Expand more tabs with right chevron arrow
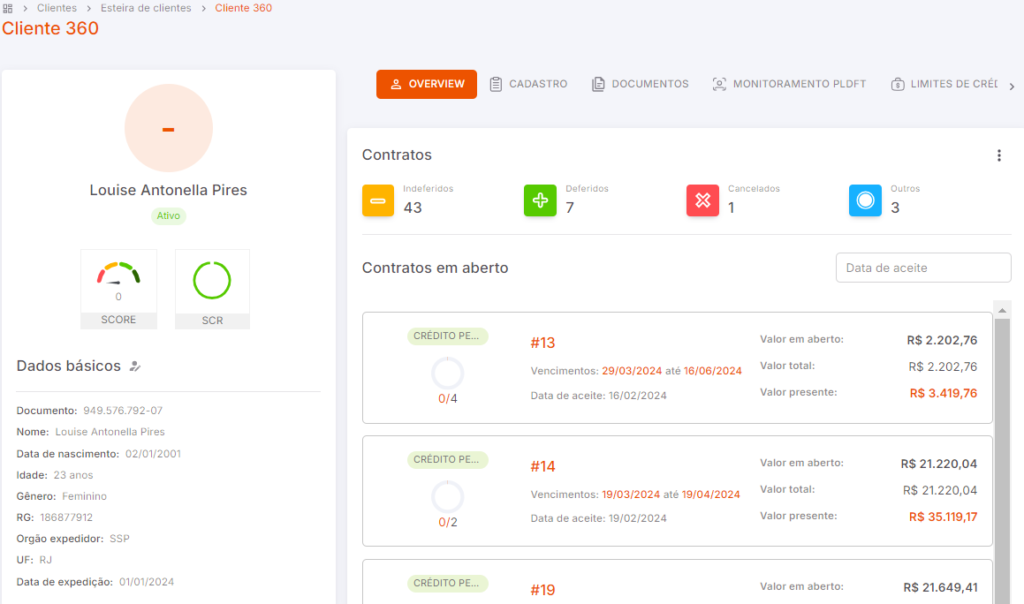Screen dimensions: 1024x604 click(1012, 86)
